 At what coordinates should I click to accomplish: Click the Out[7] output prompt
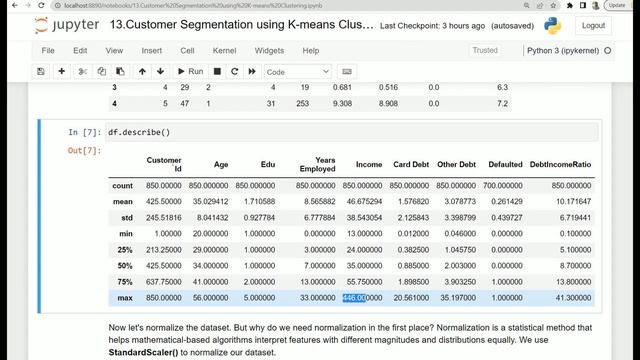pyautogui.click(x=84, y=151)
